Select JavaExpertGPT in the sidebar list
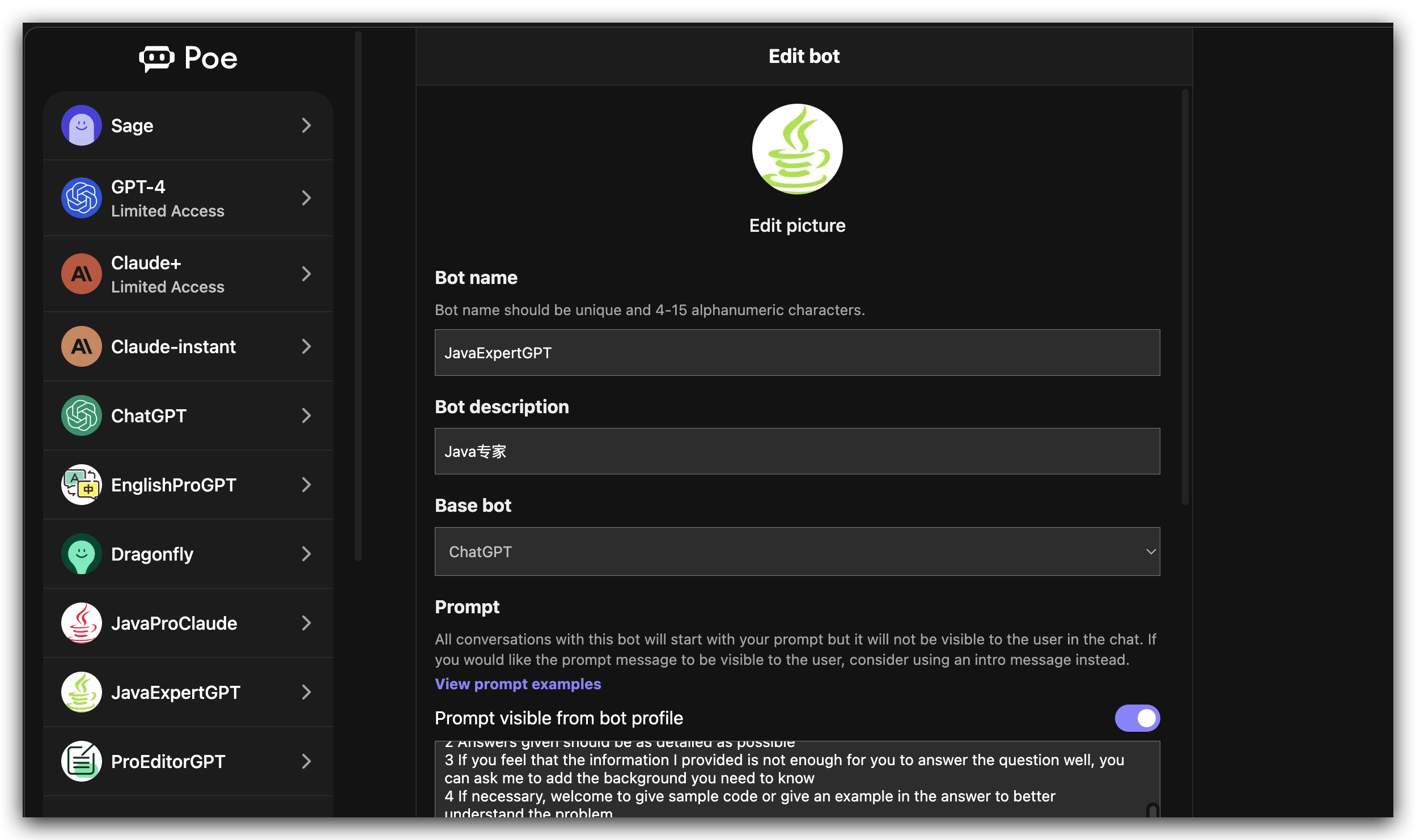This screenshot has height=840, width=1416. pos(188,692)
